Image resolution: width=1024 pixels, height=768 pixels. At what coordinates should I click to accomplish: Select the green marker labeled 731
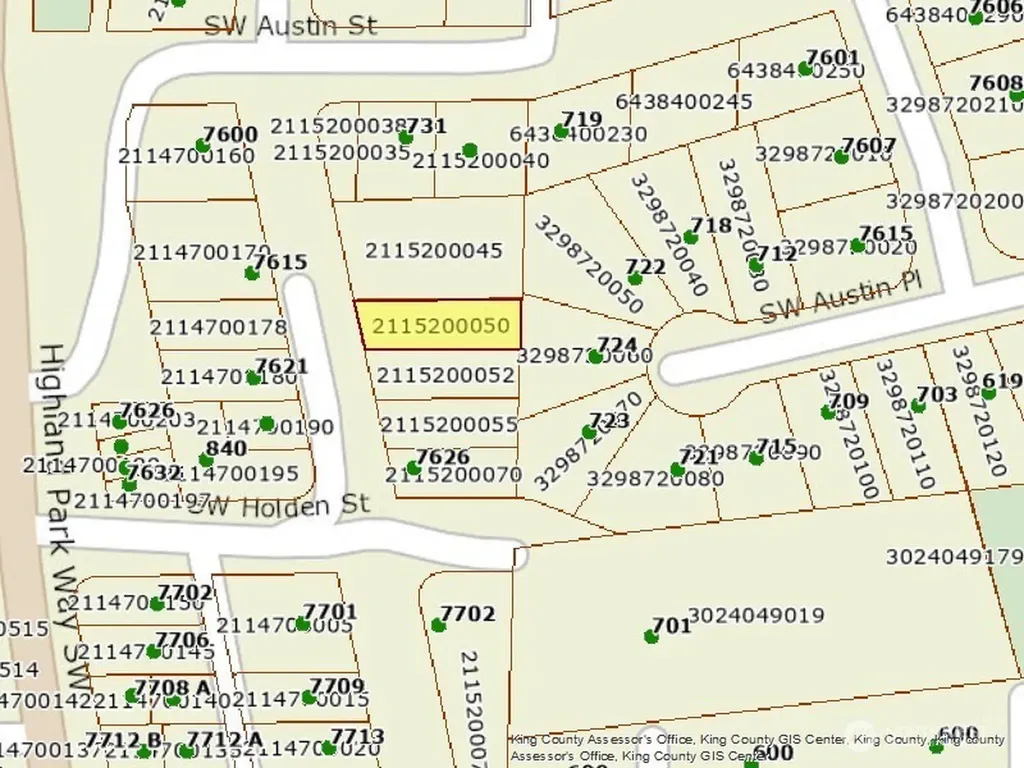pos(406,137)
